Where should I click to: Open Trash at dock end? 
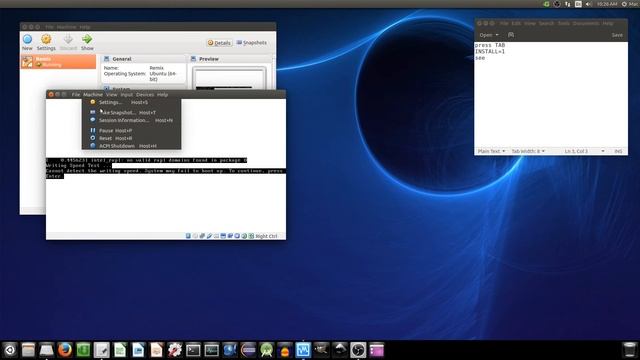pyautogui.click(x=630, y=350)
